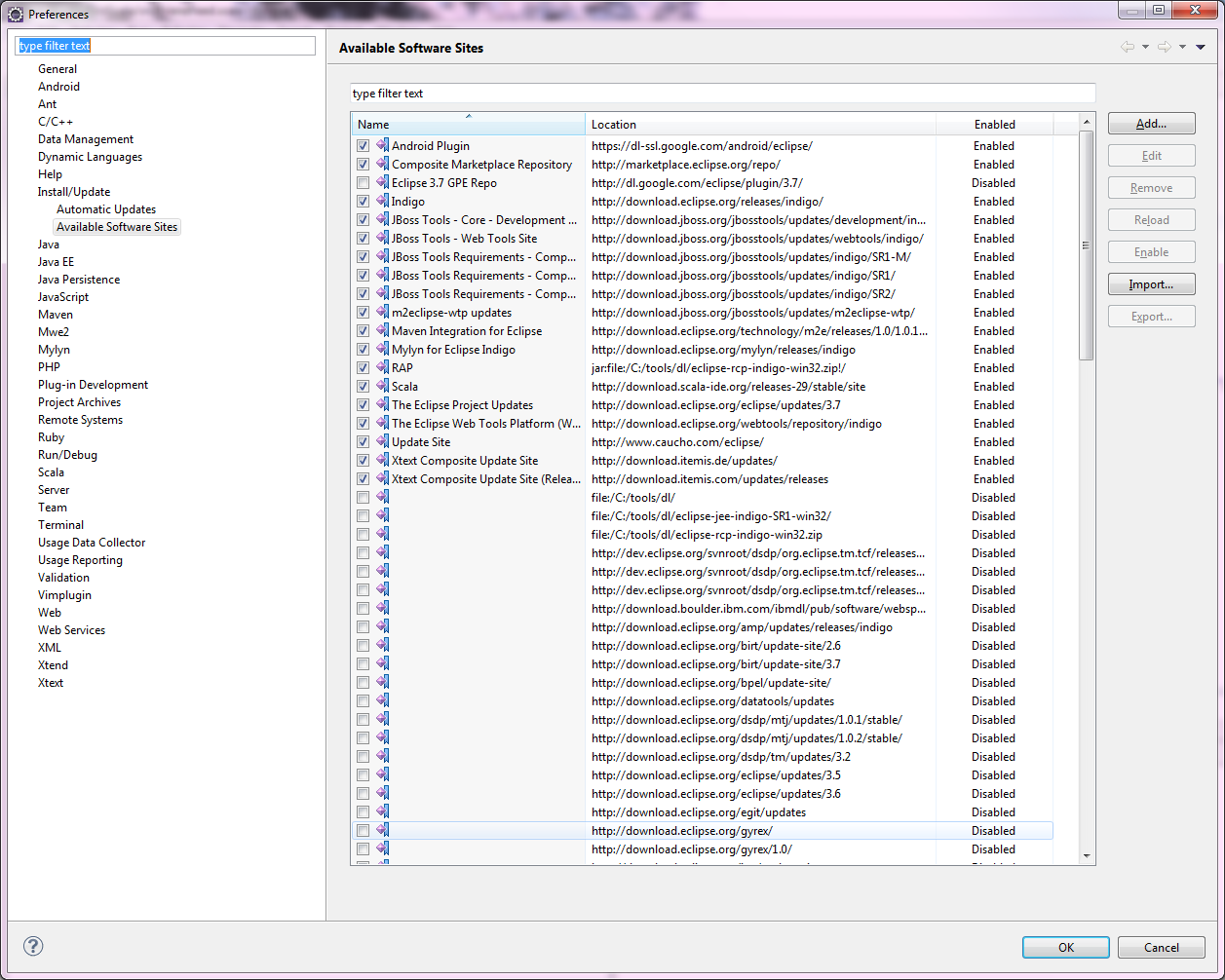Select Install/Update in preferences tree

click(74, 191)
